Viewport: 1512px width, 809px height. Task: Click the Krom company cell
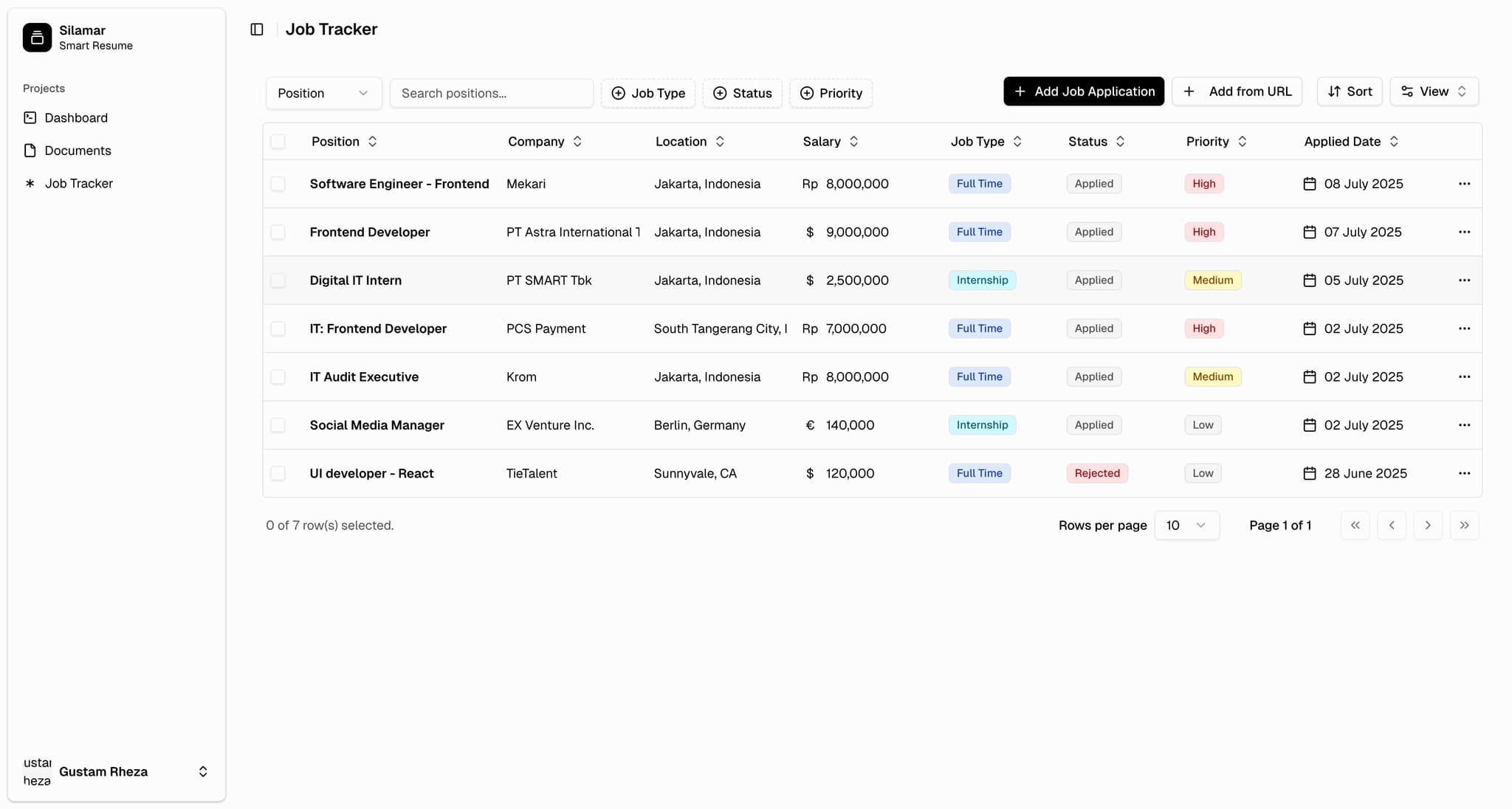click(521, 377)
